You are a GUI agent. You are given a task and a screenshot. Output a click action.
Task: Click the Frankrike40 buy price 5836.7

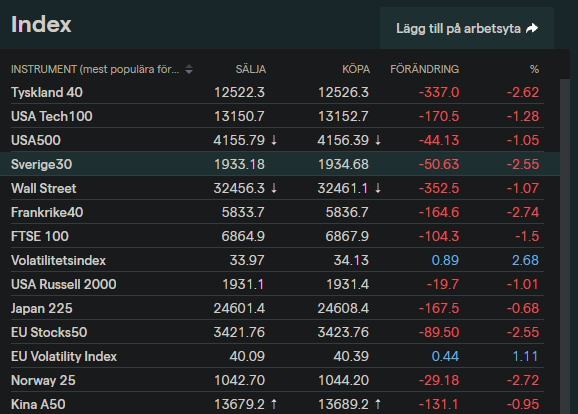(347, 212)
